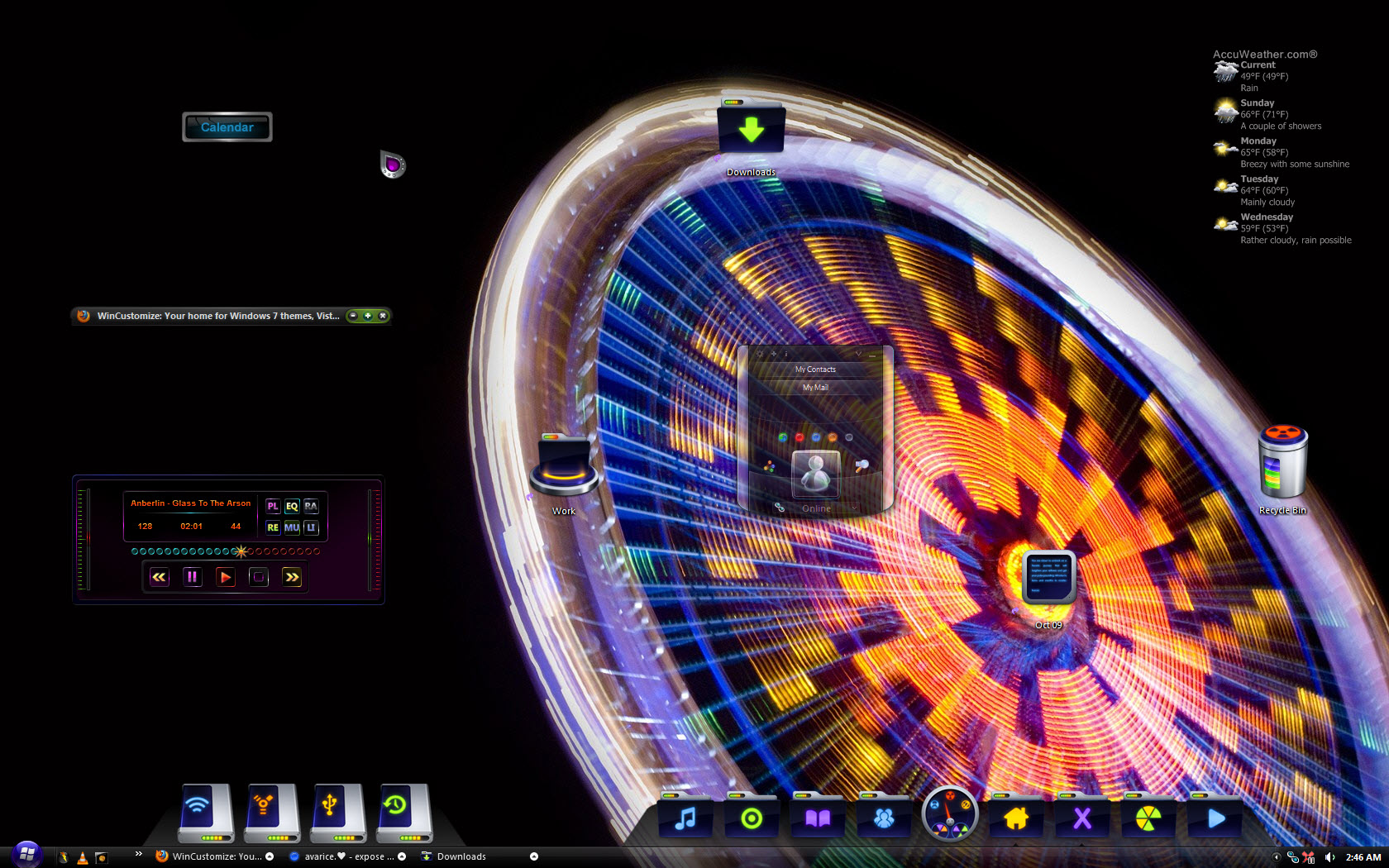Open My Contacts section
The width and height of the screenshot is (1389, 868).
coord(815,370)
